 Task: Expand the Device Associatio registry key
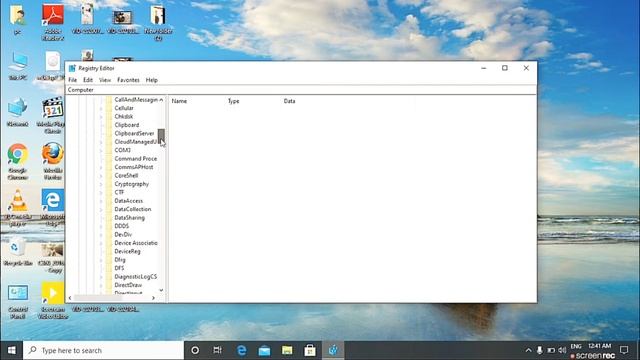coord(101,243)
